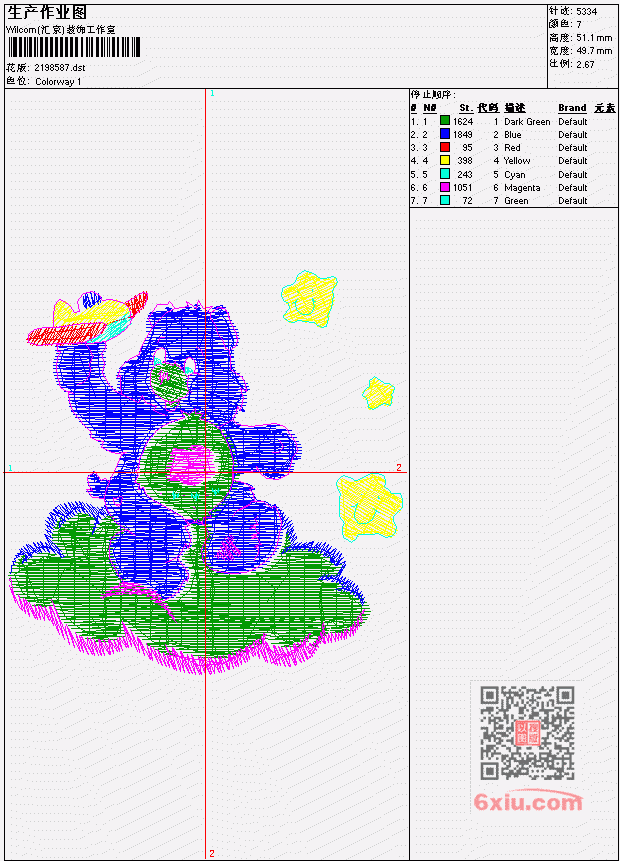
Task: Click 'Default' brand in the Dark Green row
Action: point(573,121)
